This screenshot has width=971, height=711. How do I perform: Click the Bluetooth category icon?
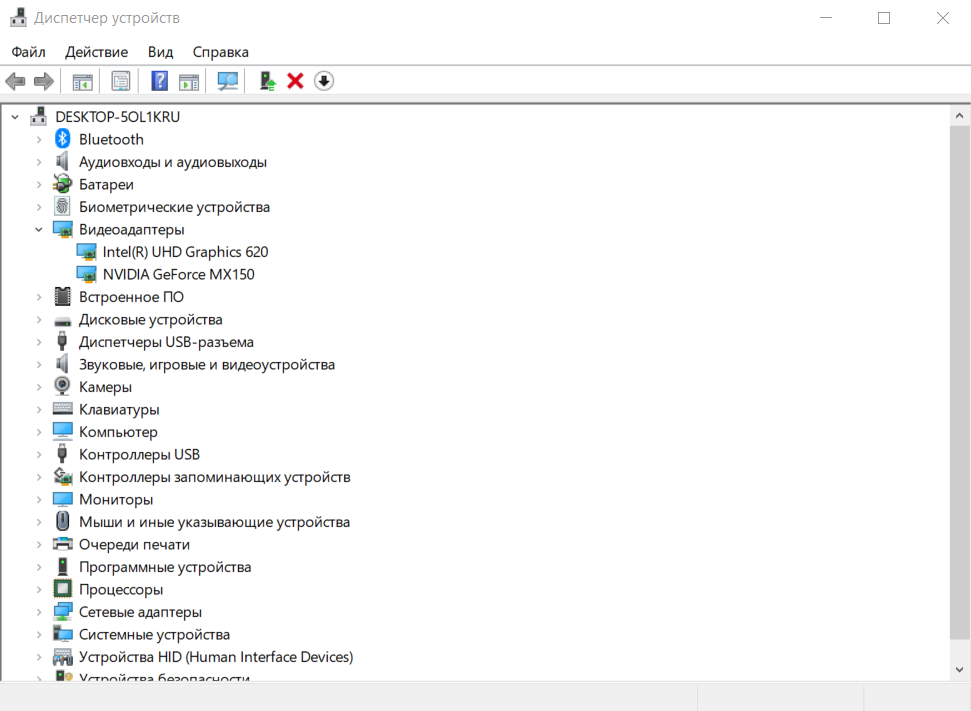(x=63, y=139)
